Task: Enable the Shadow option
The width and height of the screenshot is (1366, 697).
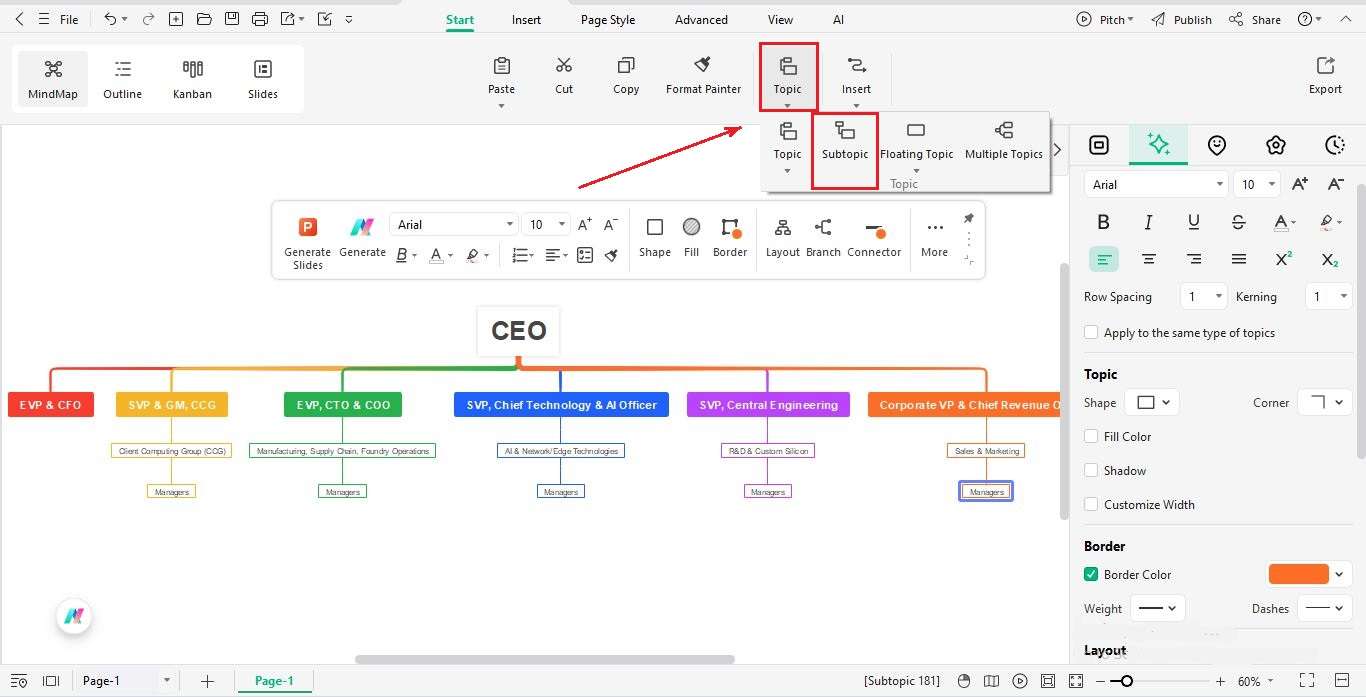Action: pos(1091,470)
